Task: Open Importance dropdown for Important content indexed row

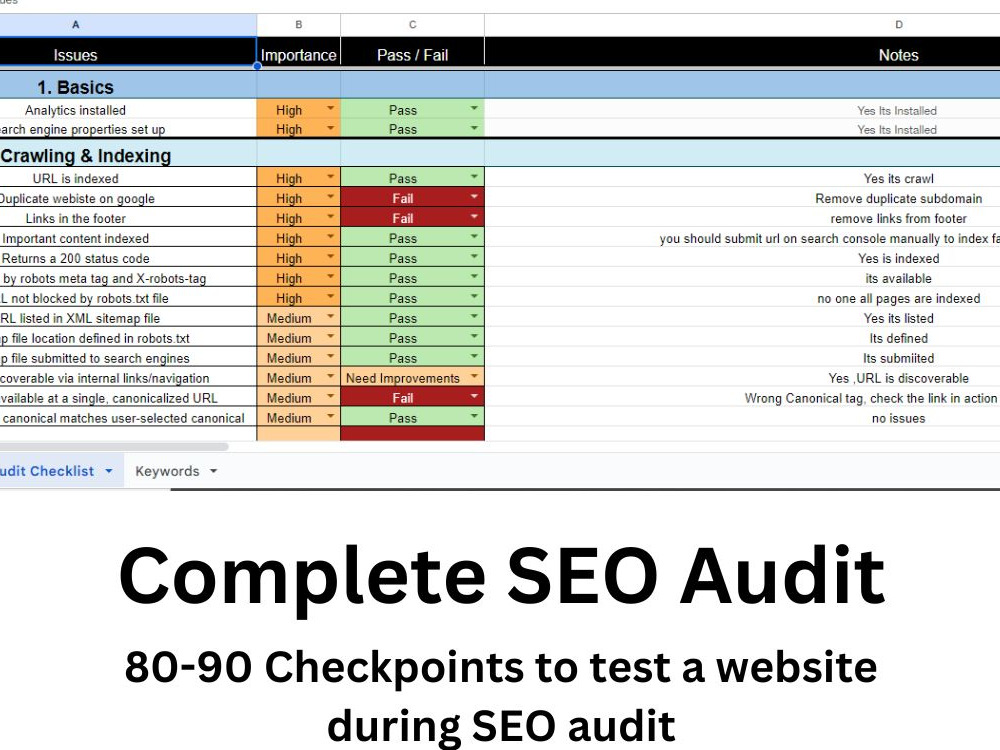Action: tap(330, 237)
